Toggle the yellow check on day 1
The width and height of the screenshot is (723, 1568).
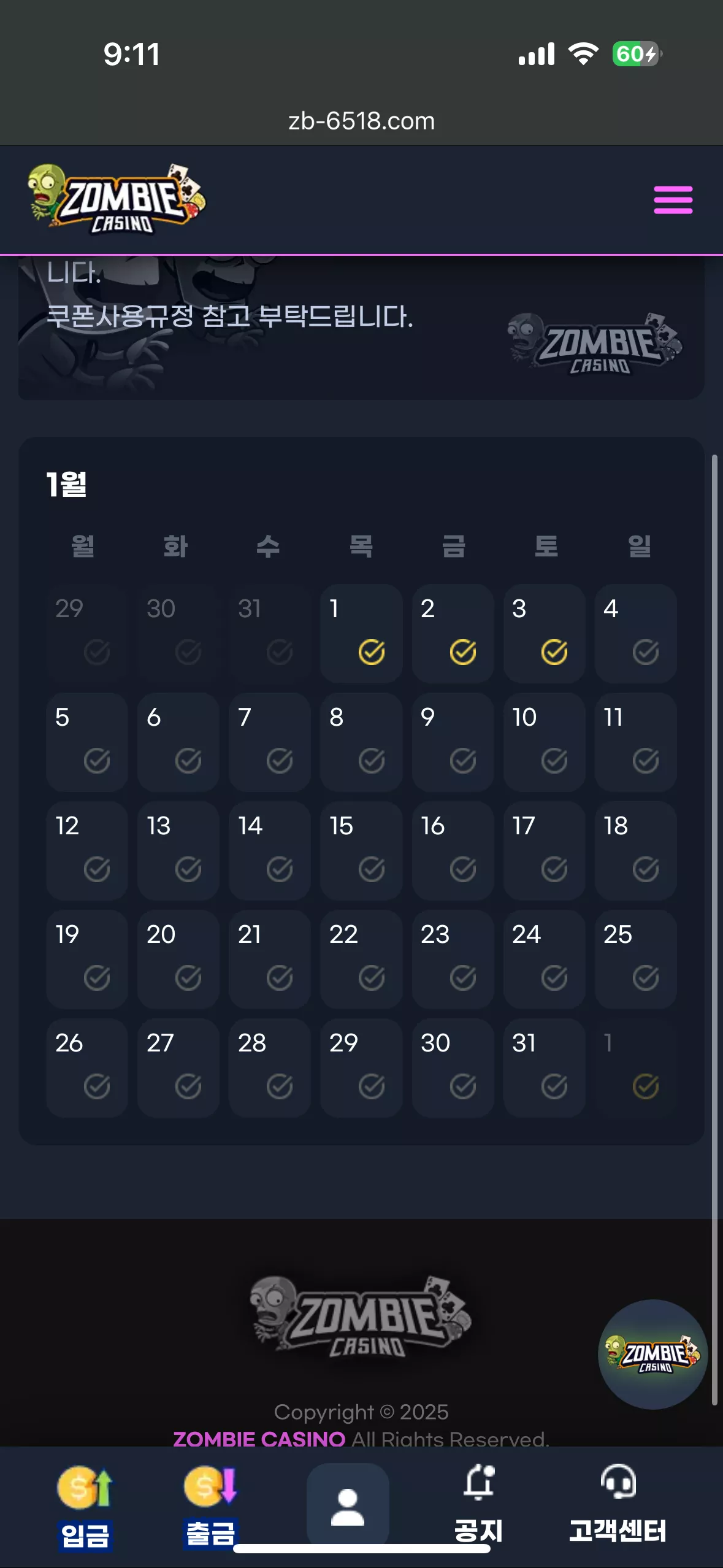coord(372,651)
